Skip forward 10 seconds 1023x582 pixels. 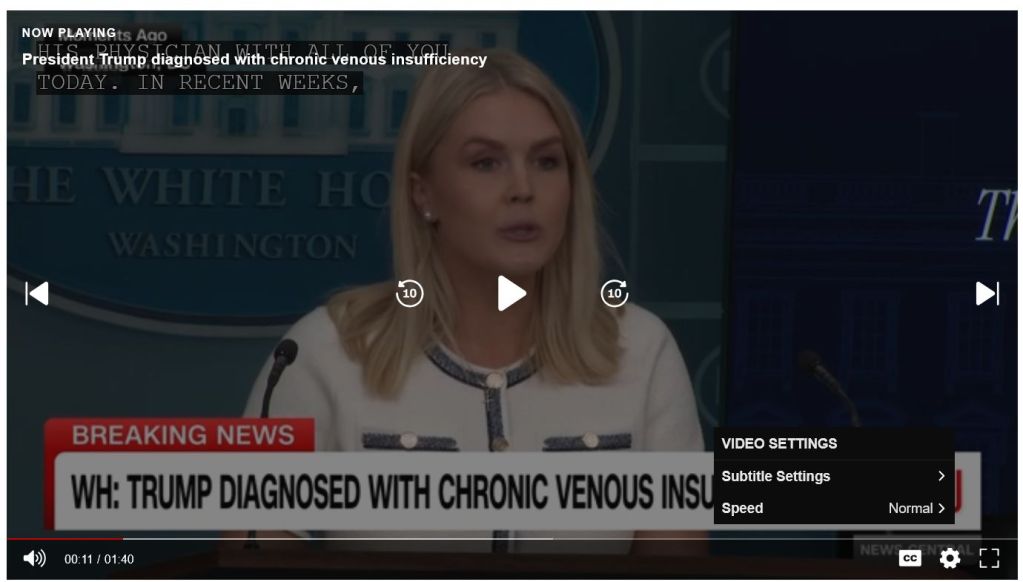[614, 294]
